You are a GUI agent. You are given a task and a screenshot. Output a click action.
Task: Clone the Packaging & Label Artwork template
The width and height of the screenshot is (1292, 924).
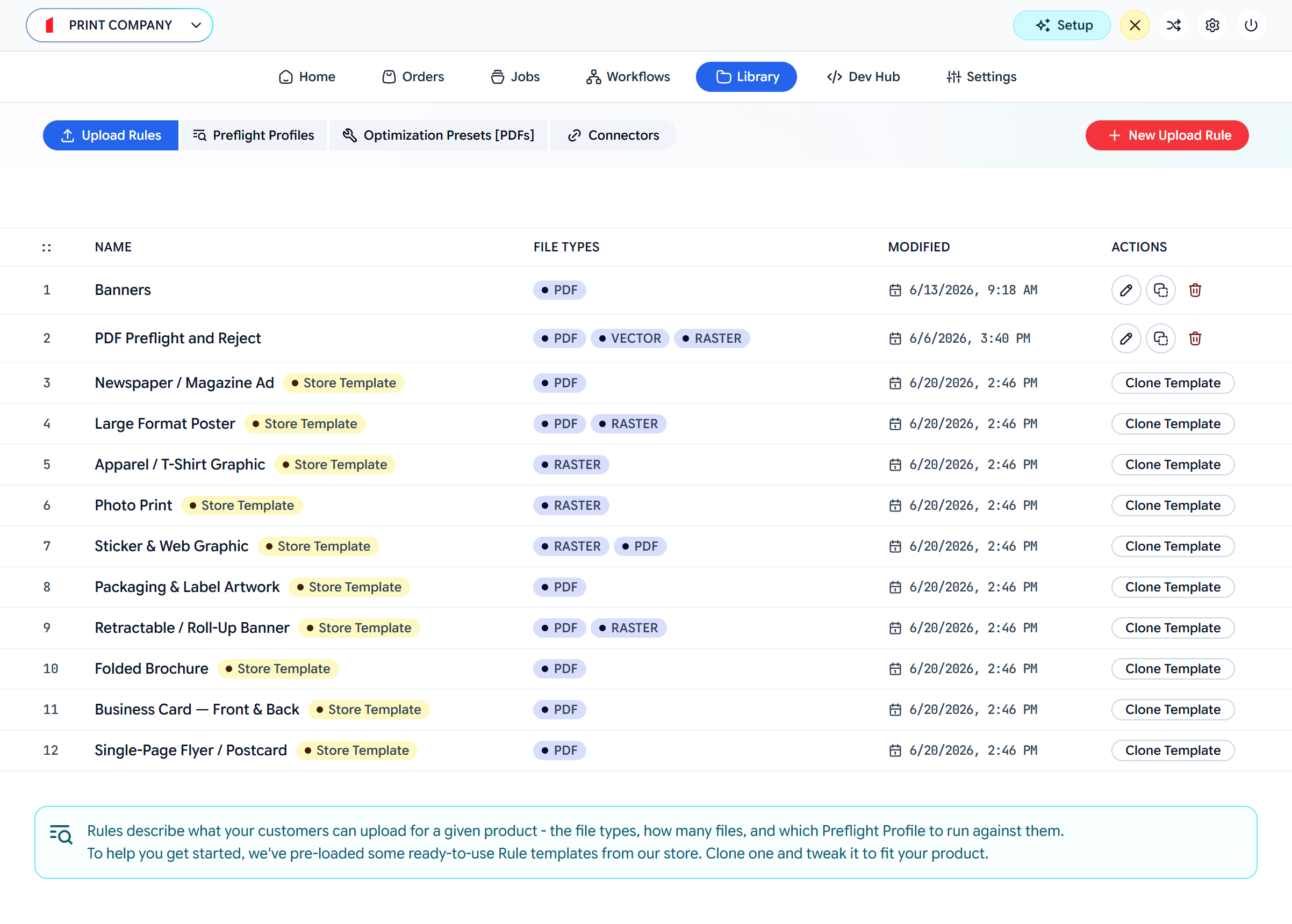1173,587
